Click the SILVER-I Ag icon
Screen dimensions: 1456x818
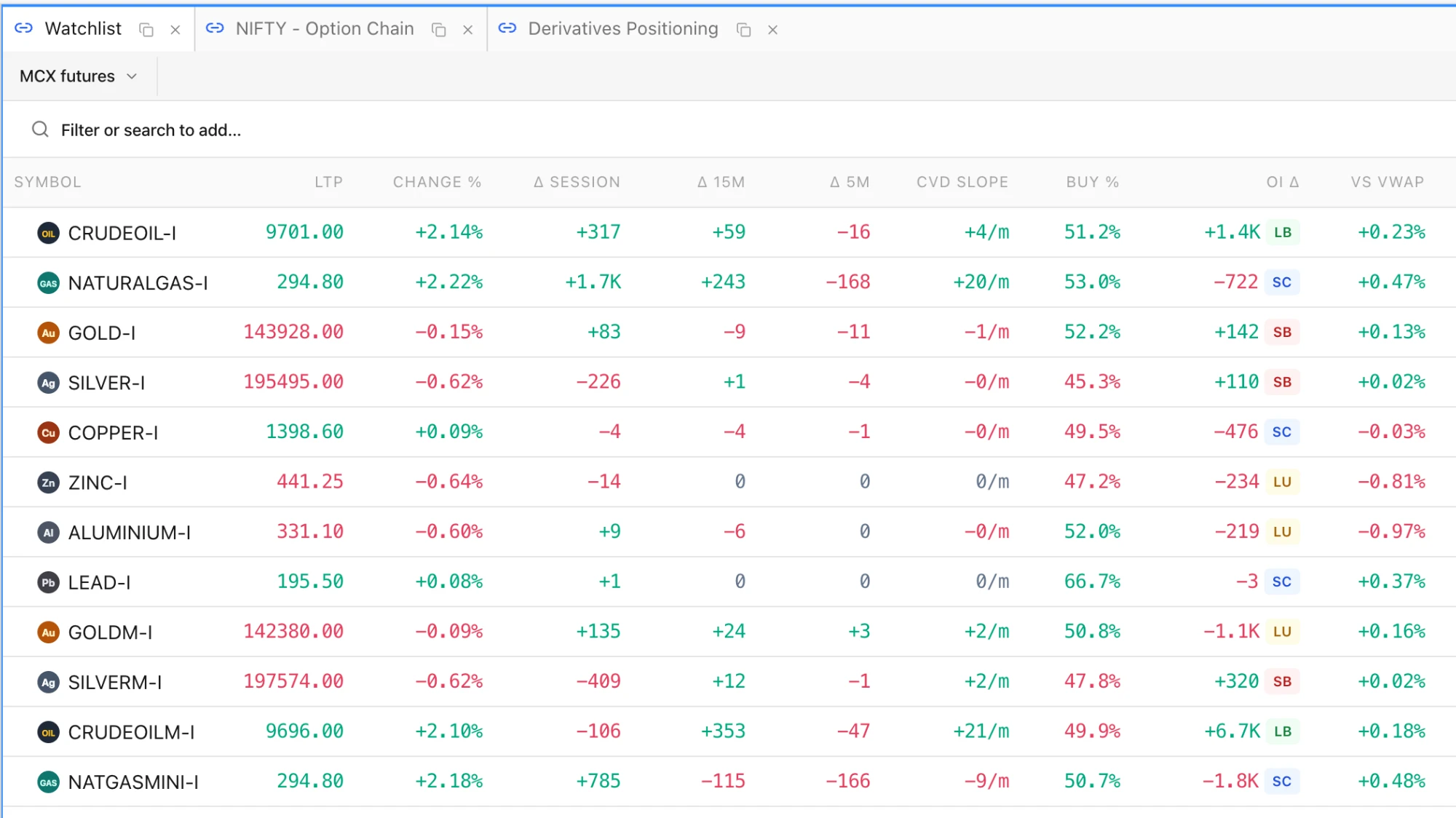click(48, 383)
